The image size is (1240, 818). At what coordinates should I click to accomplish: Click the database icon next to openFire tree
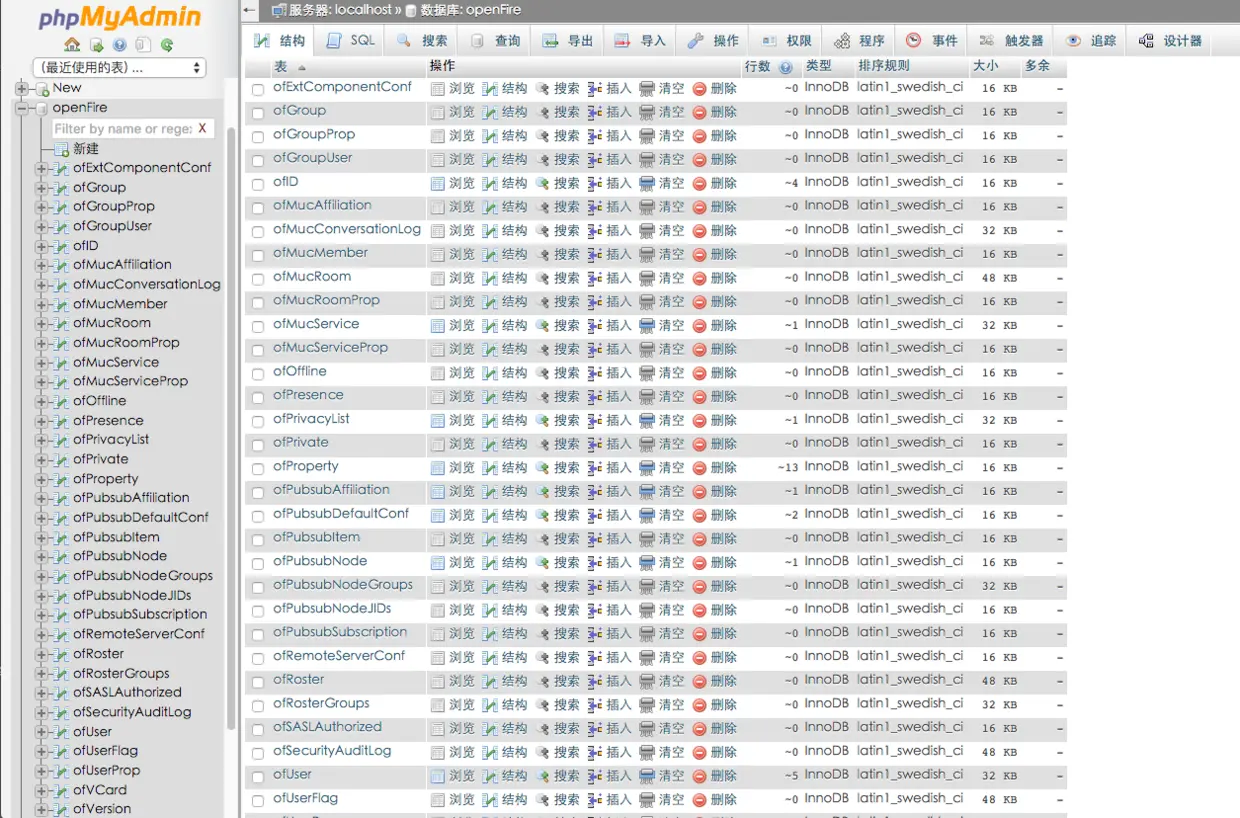(x=42, y=108)
